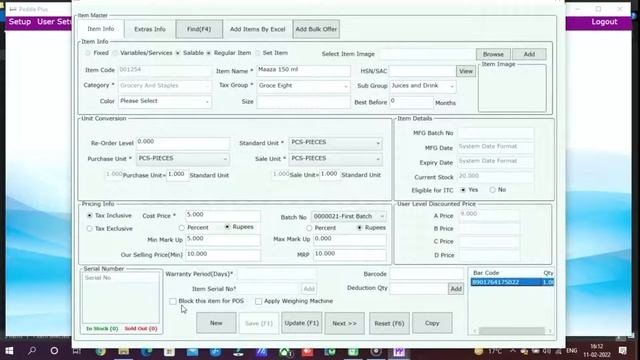The image size is (640, 360).
Task: Click the Barcode input field
Action: [426, 274]
